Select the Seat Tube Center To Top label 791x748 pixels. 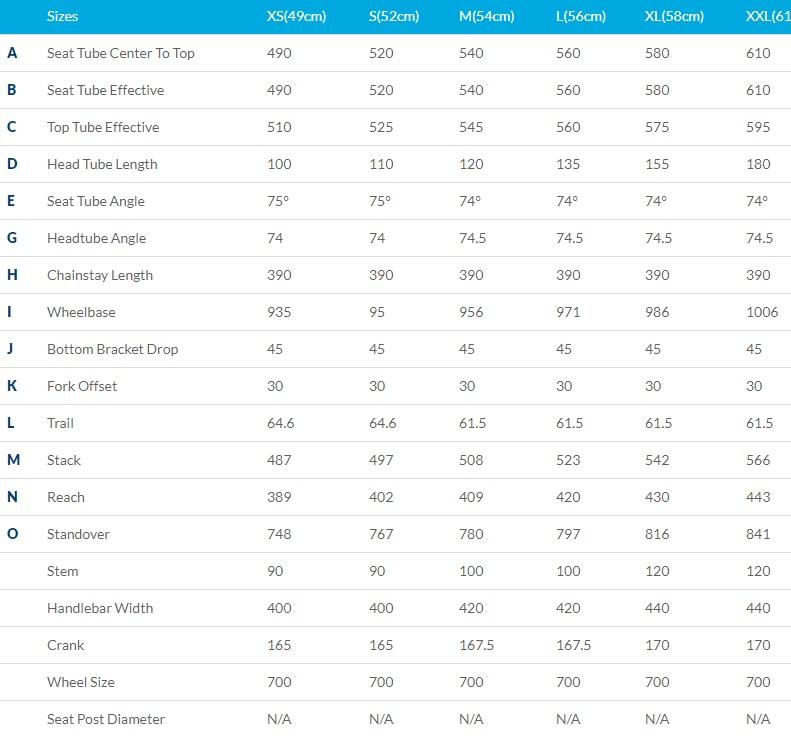point(120,53)
